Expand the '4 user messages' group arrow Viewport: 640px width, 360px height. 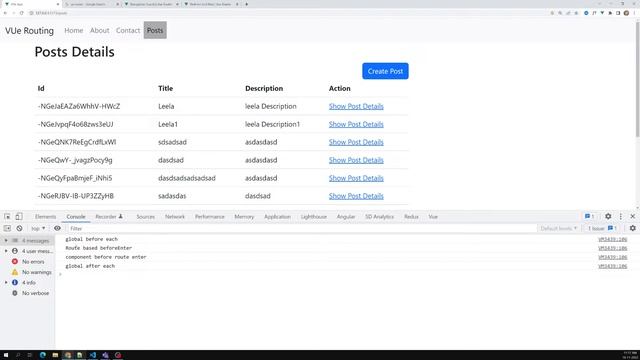(6, 251)
